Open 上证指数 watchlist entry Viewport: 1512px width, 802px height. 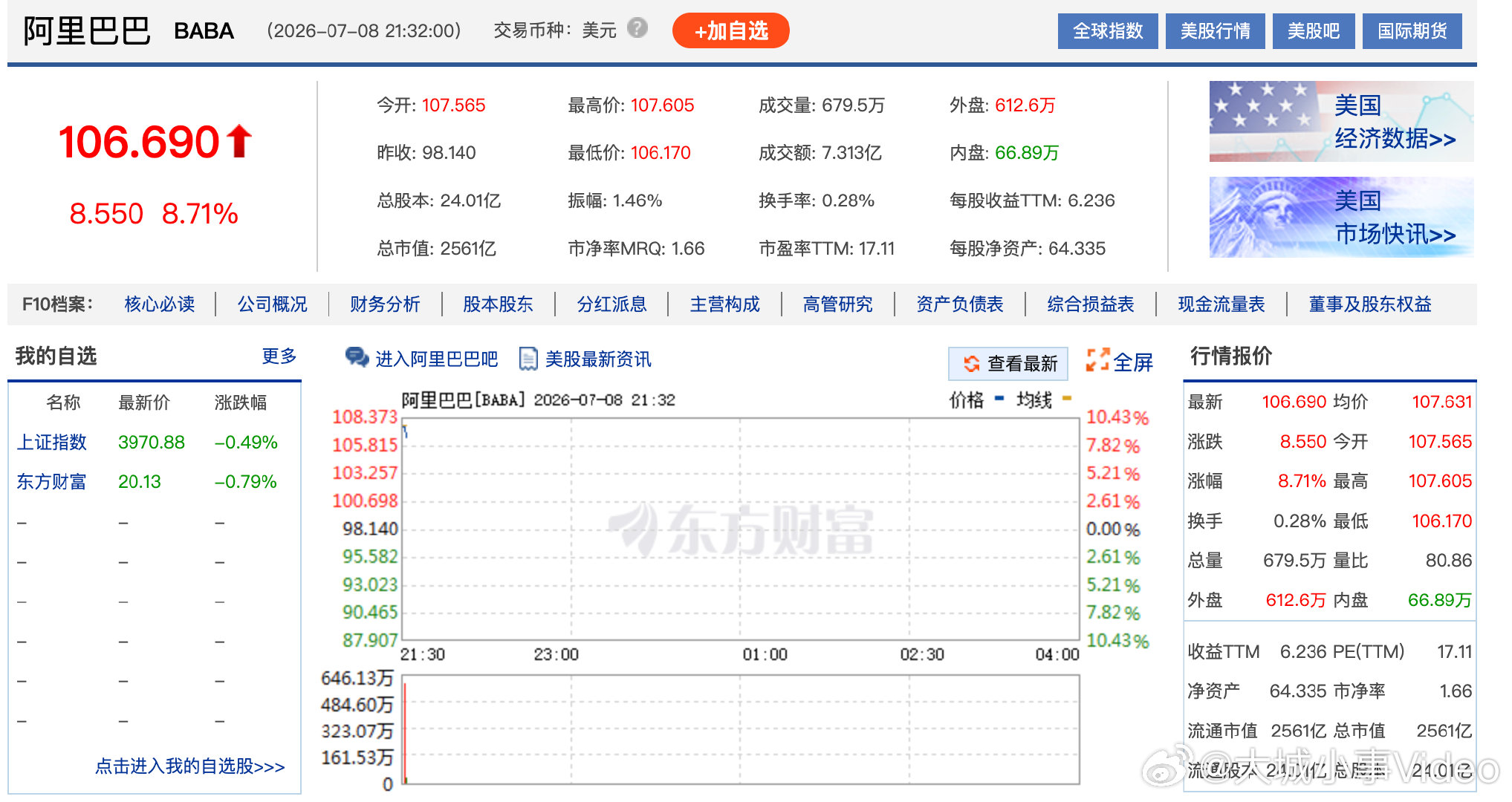tap(51, 442)
